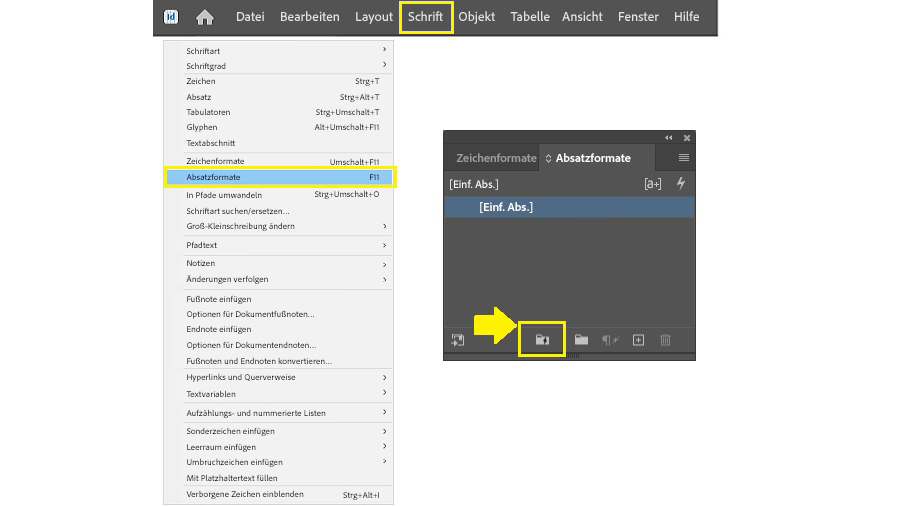The height and width of the screenshot is (506, 900).
Task: Click the InDesign app icon
Action: [x=171, y=17]
